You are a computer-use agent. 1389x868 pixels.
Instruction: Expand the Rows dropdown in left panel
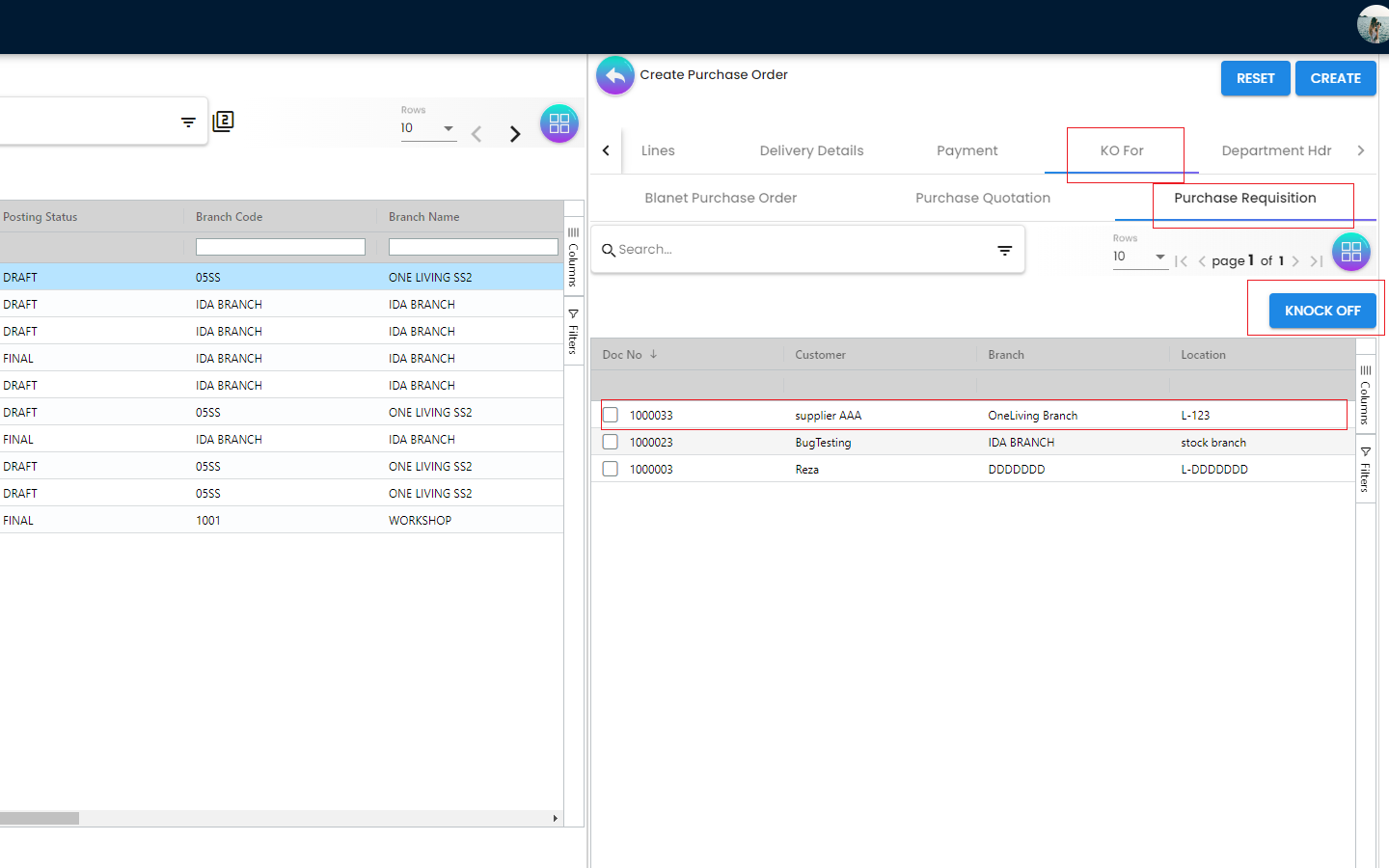click(448, 128)
